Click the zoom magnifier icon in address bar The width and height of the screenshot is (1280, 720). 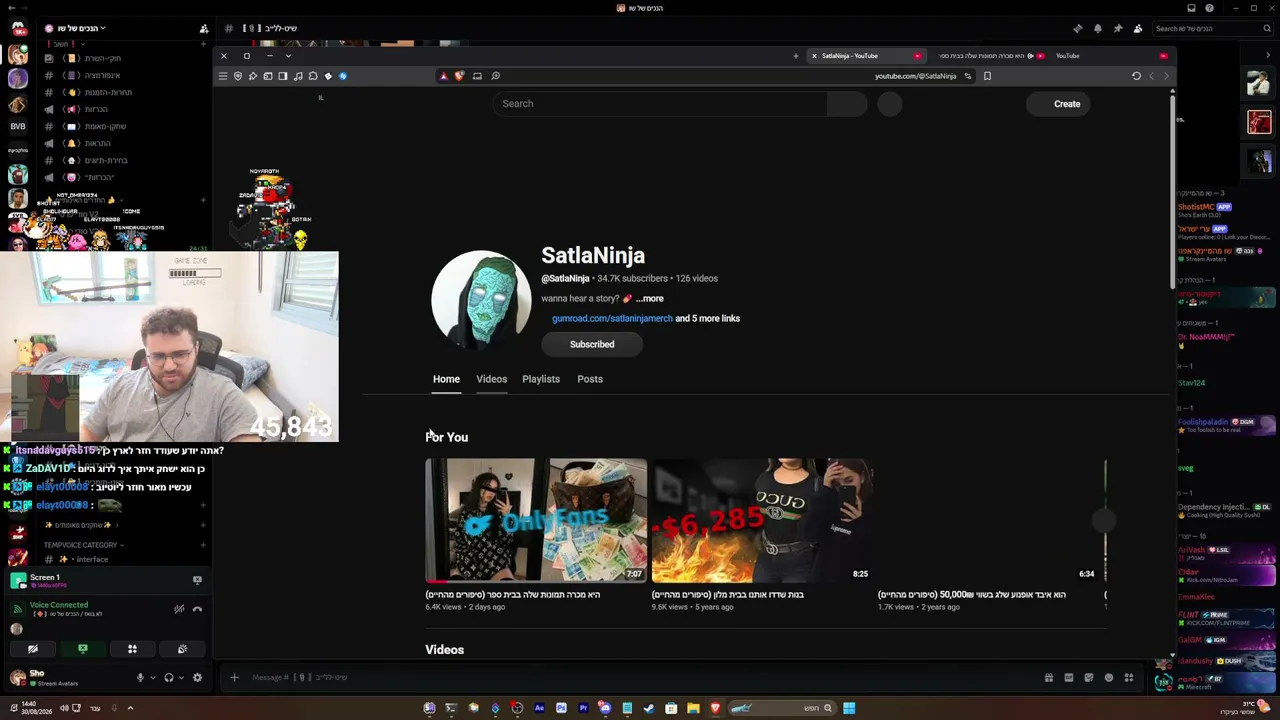pos(495,76)
